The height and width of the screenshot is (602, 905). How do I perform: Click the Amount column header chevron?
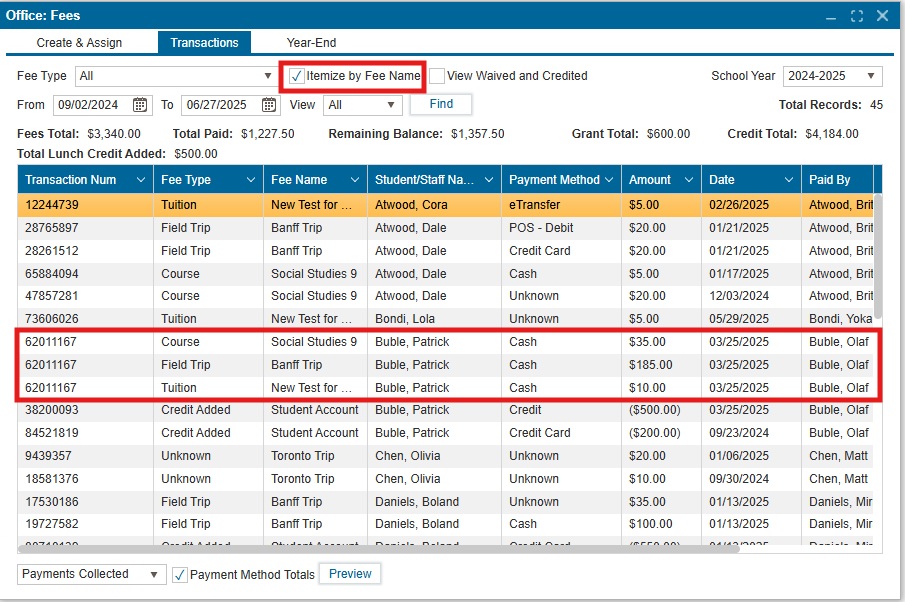(x=688, y=180)
